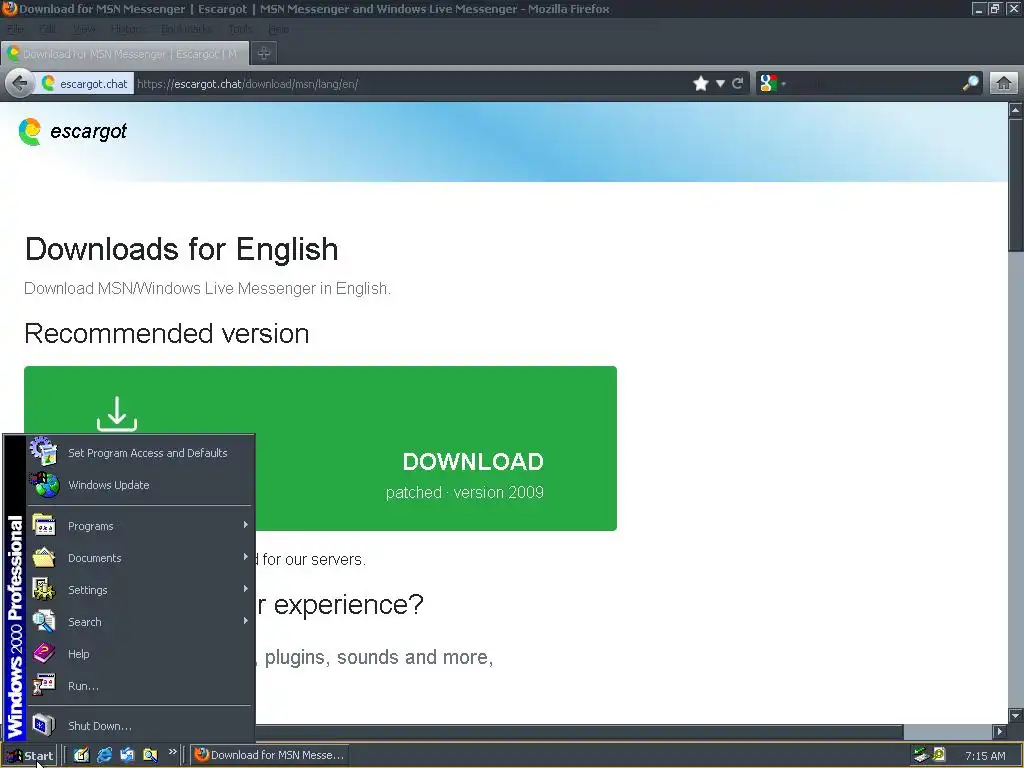Click the vertical scrollbar thumb
The image size is (1024, 768).
[x=1016, y=184]
